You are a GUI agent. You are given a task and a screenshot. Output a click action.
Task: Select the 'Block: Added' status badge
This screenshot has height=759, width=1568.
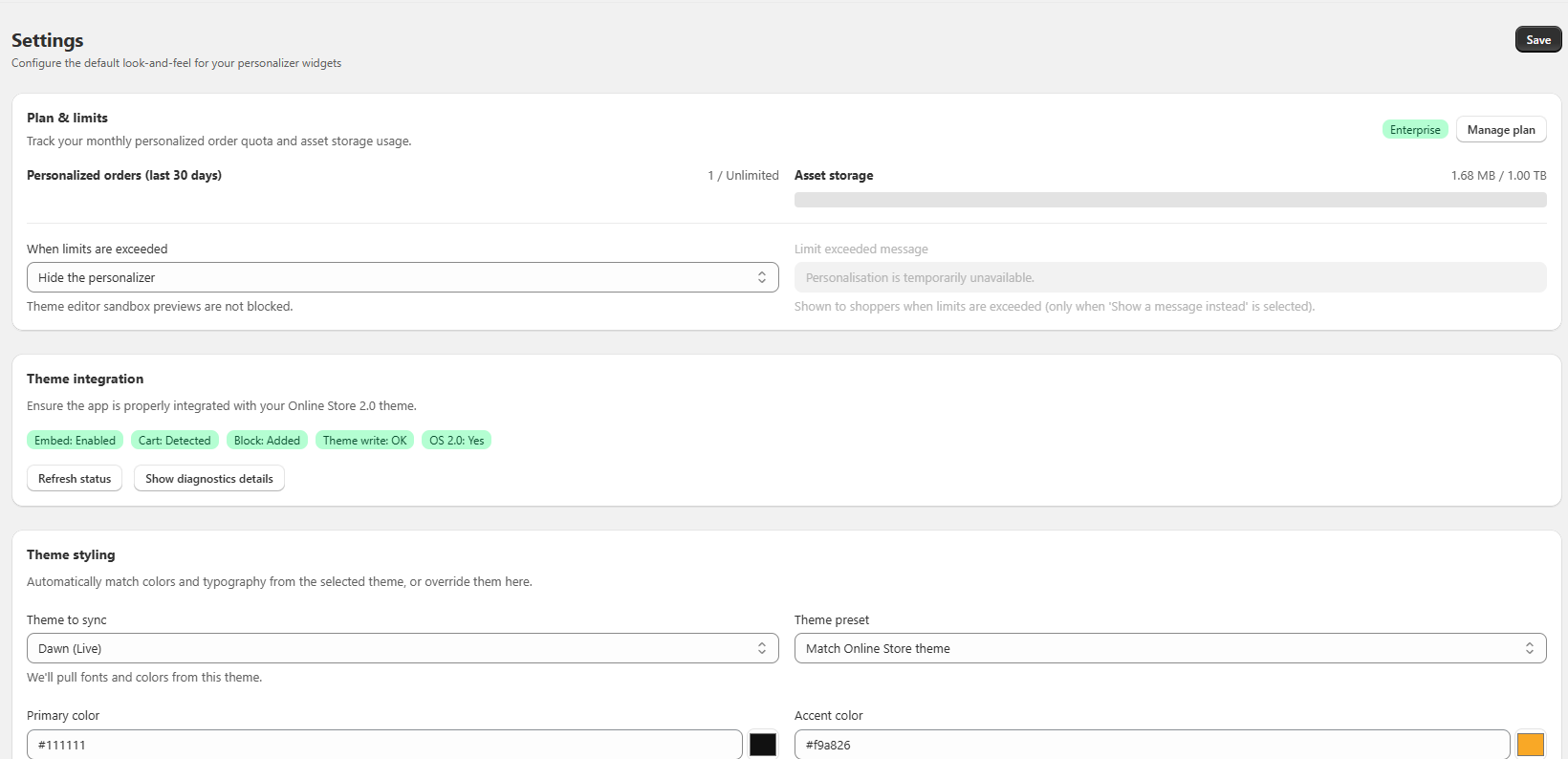(267, 441)
